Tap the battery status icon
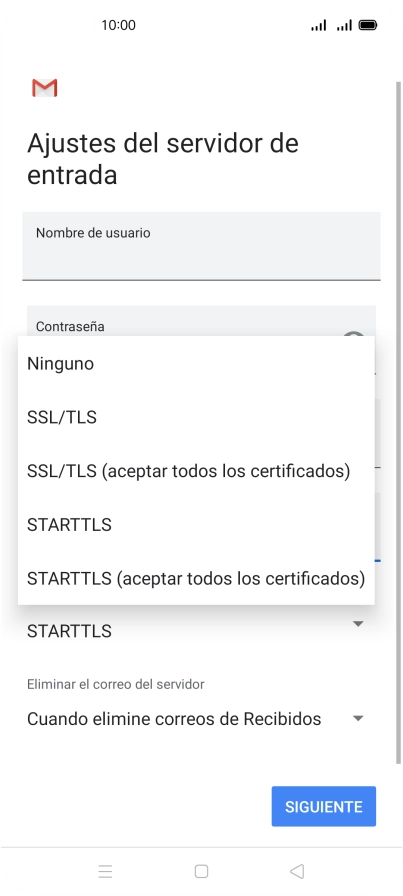The image size is (403, 896). click(x=368, y=25)
